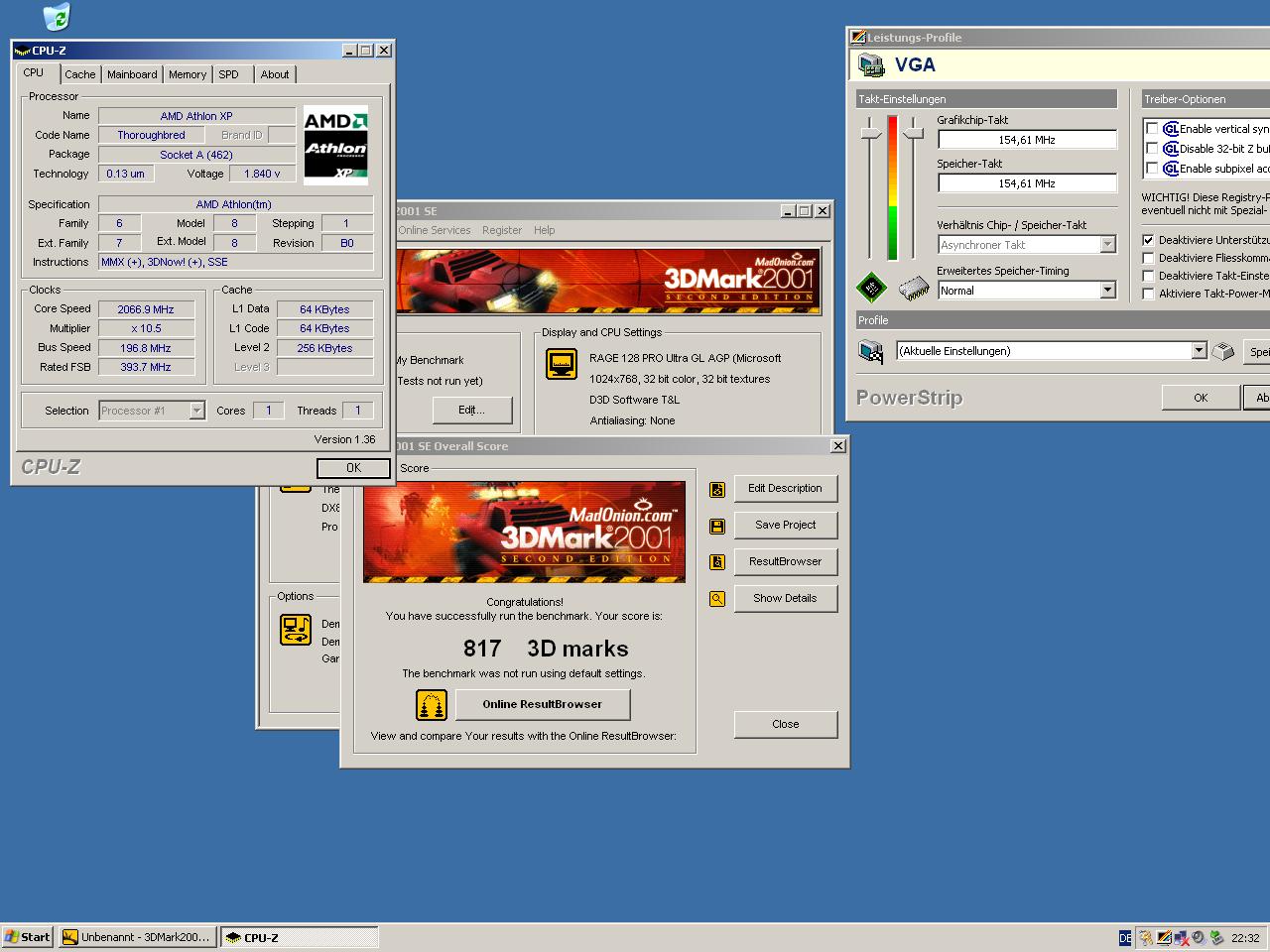Click the memory chip icon below the slider

tap(913, 289)
